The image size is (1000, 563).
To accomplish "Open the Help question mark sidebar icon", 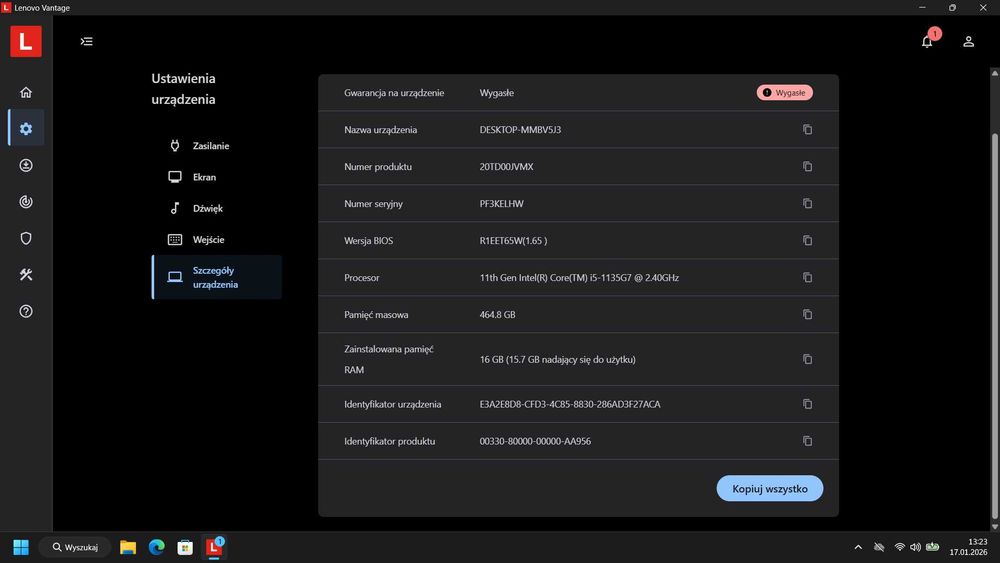I will [x=26, y=311].
